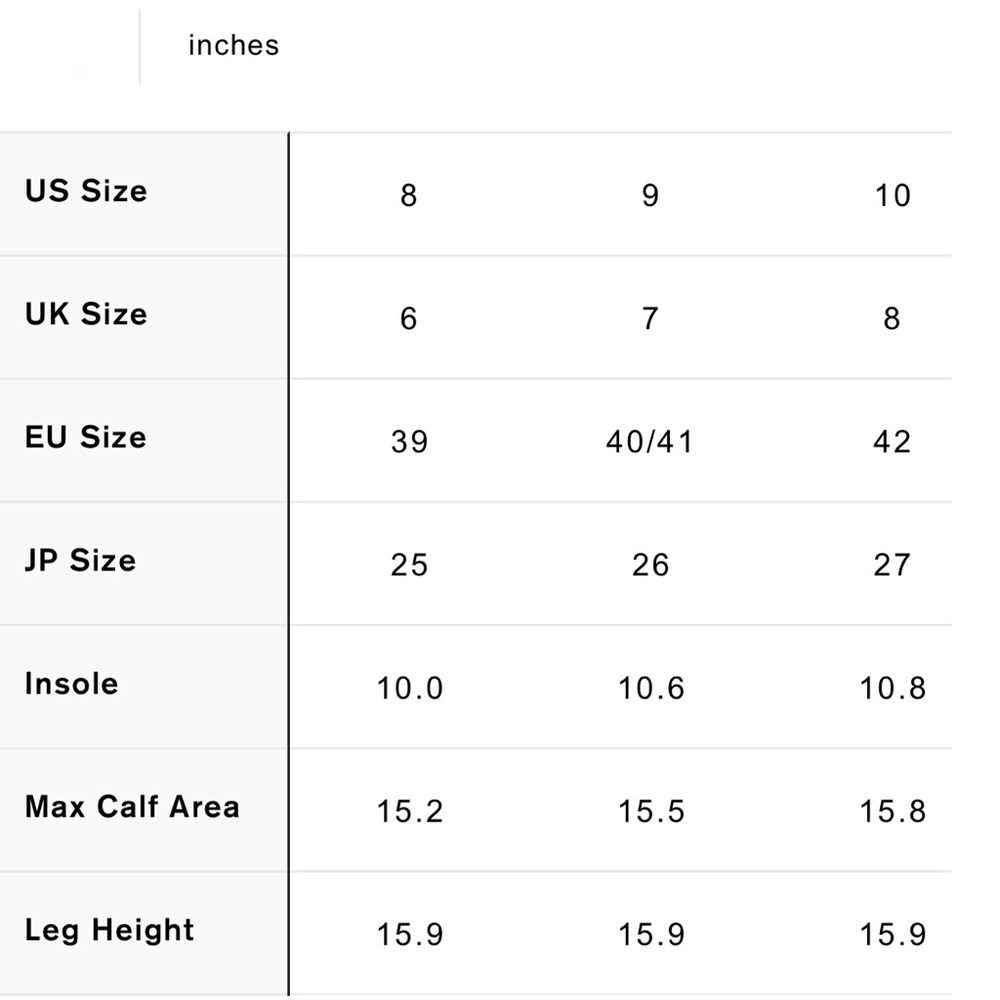Click the EU Size row label

tap(86, 437)
